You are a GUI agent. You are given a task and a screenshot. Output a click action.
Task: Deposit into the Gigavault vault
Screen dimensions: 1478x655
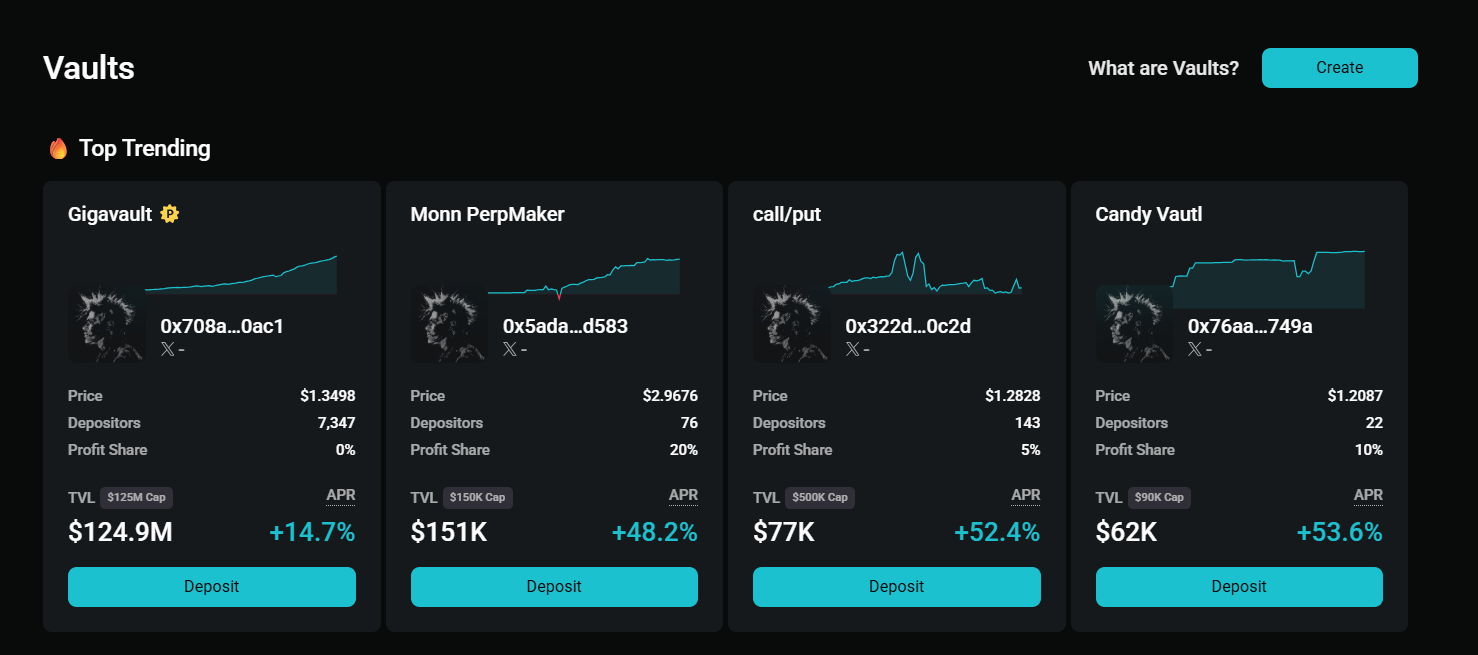pos(211,587)
